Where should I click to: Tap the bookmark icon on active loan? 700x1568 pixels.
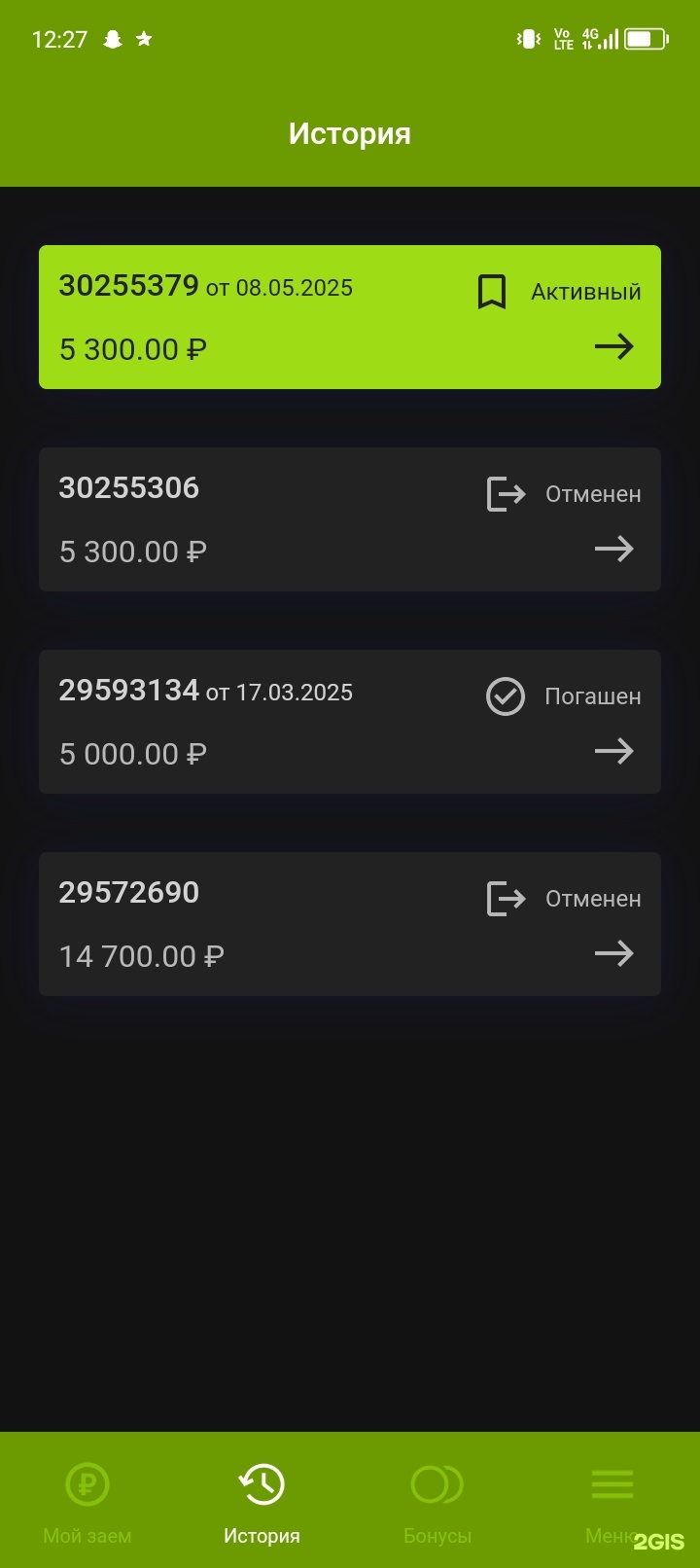tap(492, 292)
